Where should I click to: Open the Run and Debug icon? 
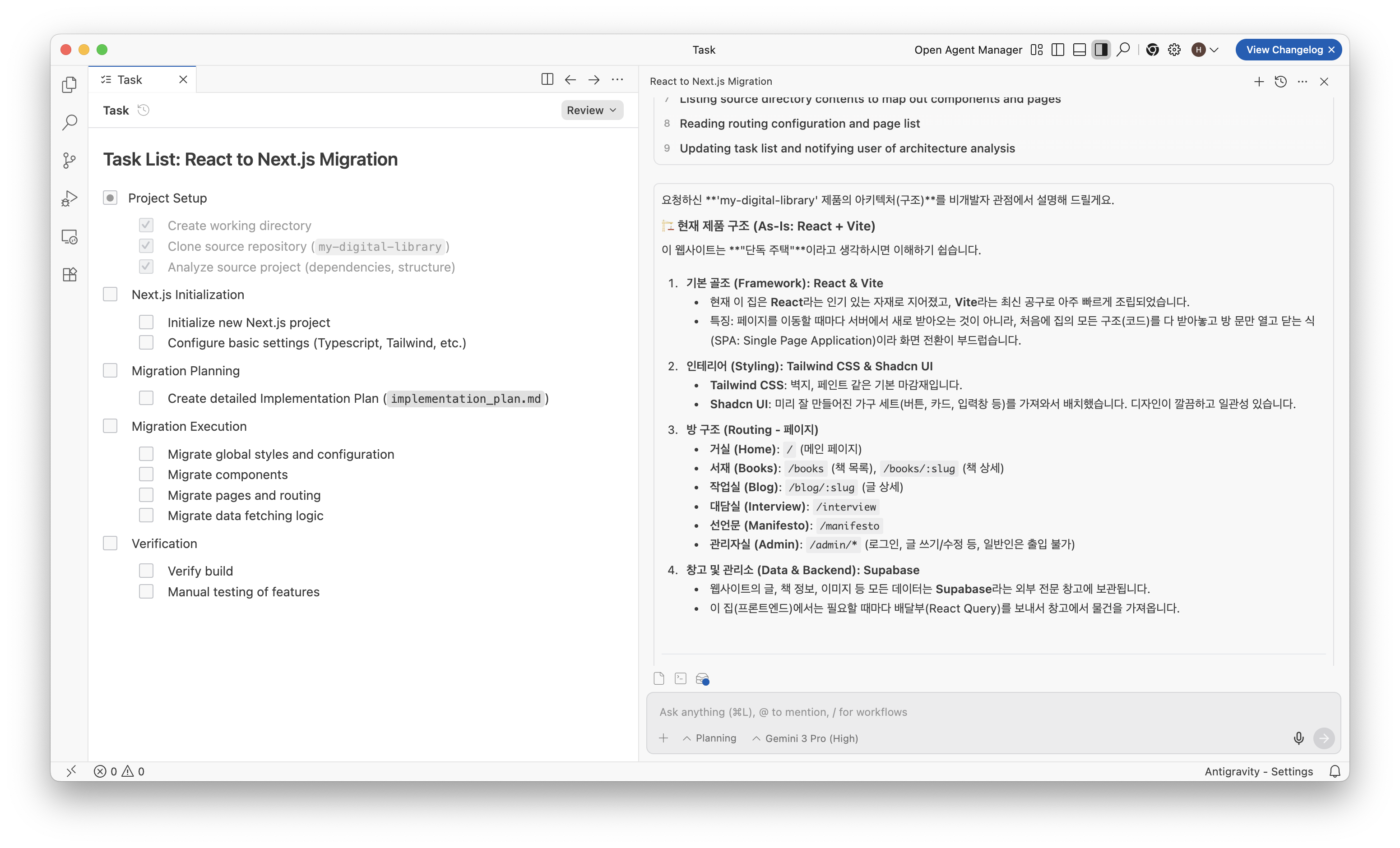click(70, 198)
